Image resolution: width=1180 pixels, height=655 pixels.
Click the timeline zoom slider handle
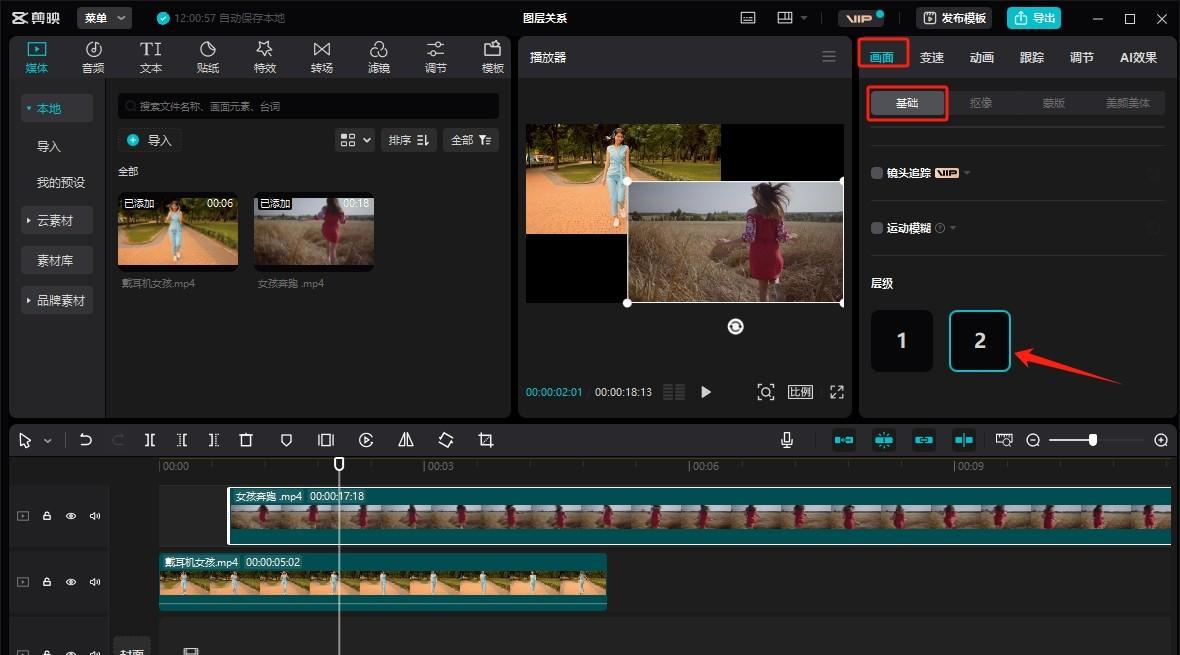[x=1093, y=440]
